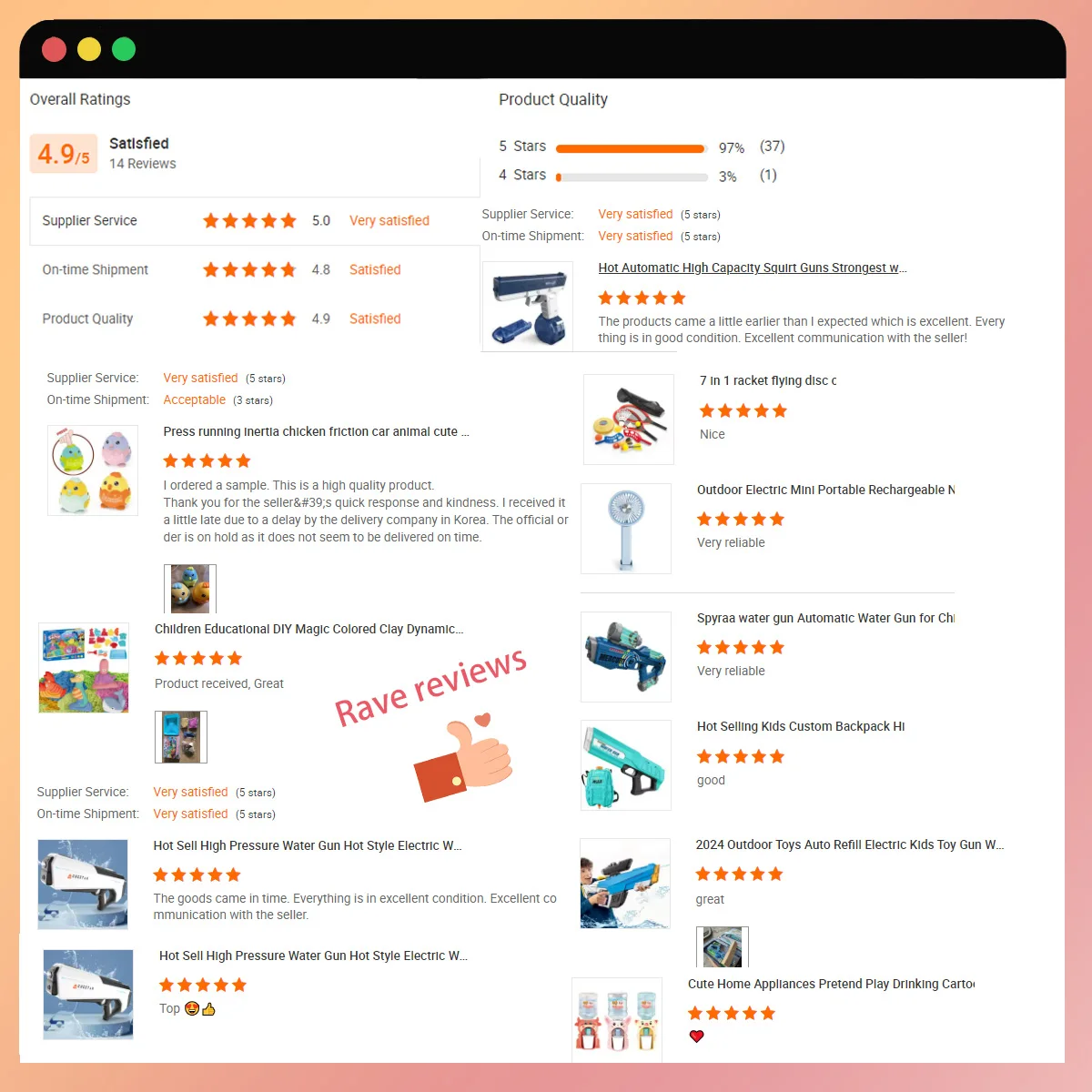Select the Product Quality rating row
Screen dimensions: 1092x1092
click(255, 318)
